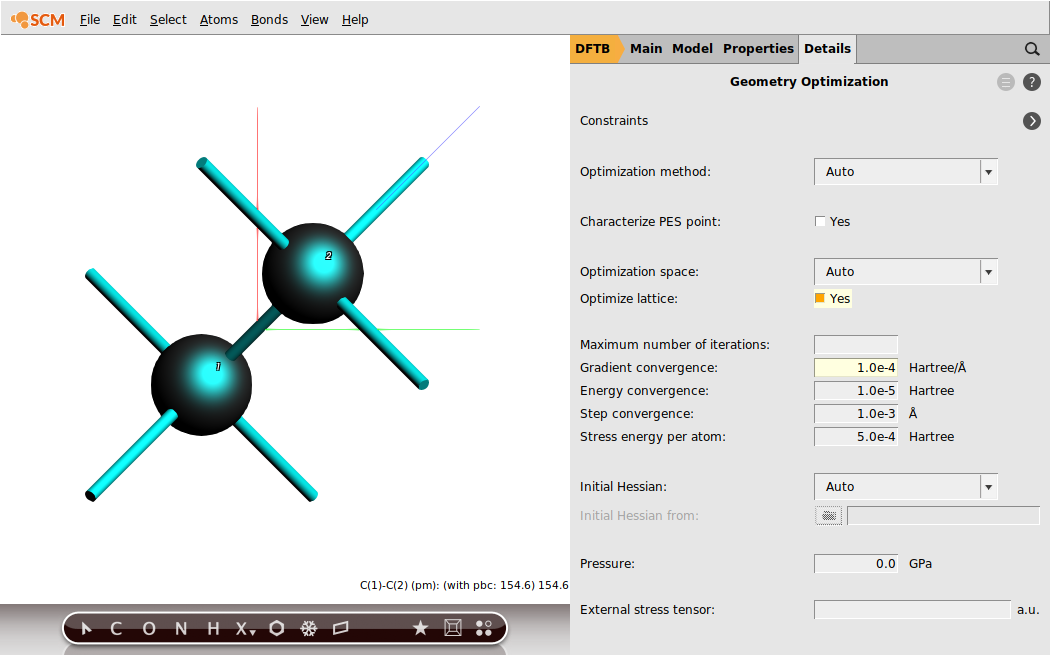This screenshot has width=1050, height=655.
Task: Switch to the Main tab
Action: click(646, 49)
